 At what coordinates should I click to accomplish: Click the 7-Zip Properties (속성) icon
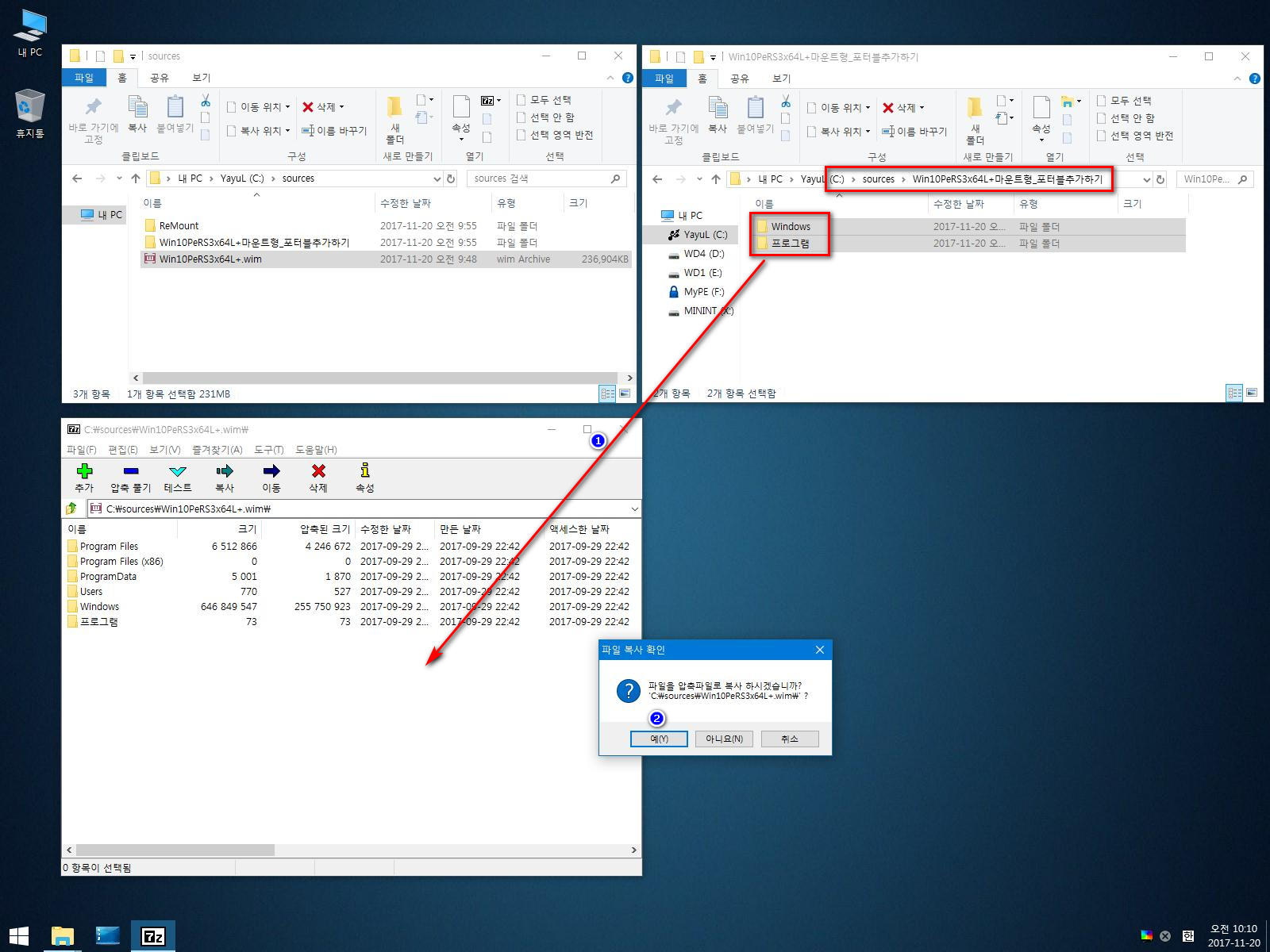point(365,471)
